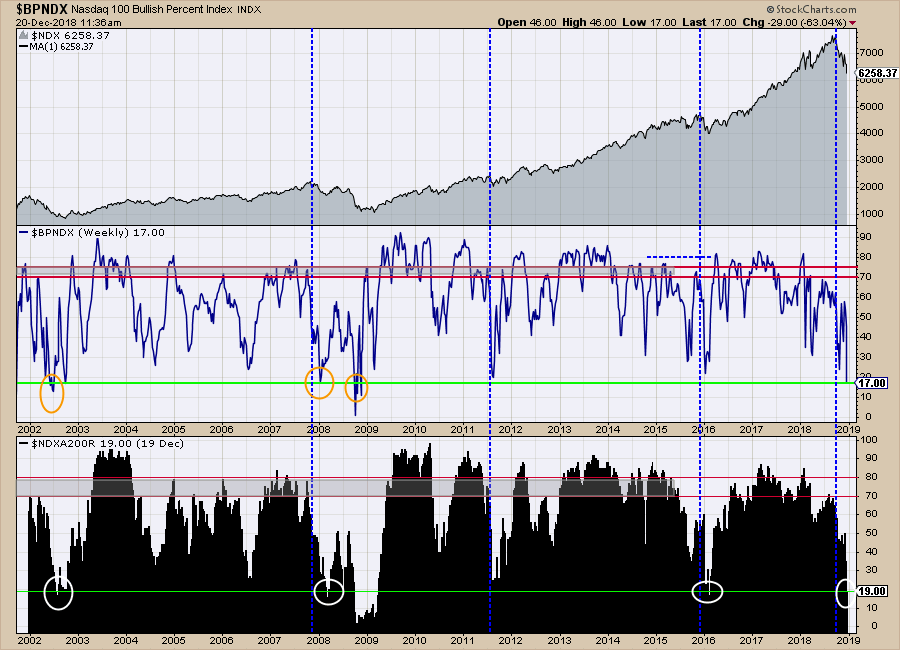The image size is (900, 651).
Task: Click the red down arrow beside the change
Action: [852, 23]
